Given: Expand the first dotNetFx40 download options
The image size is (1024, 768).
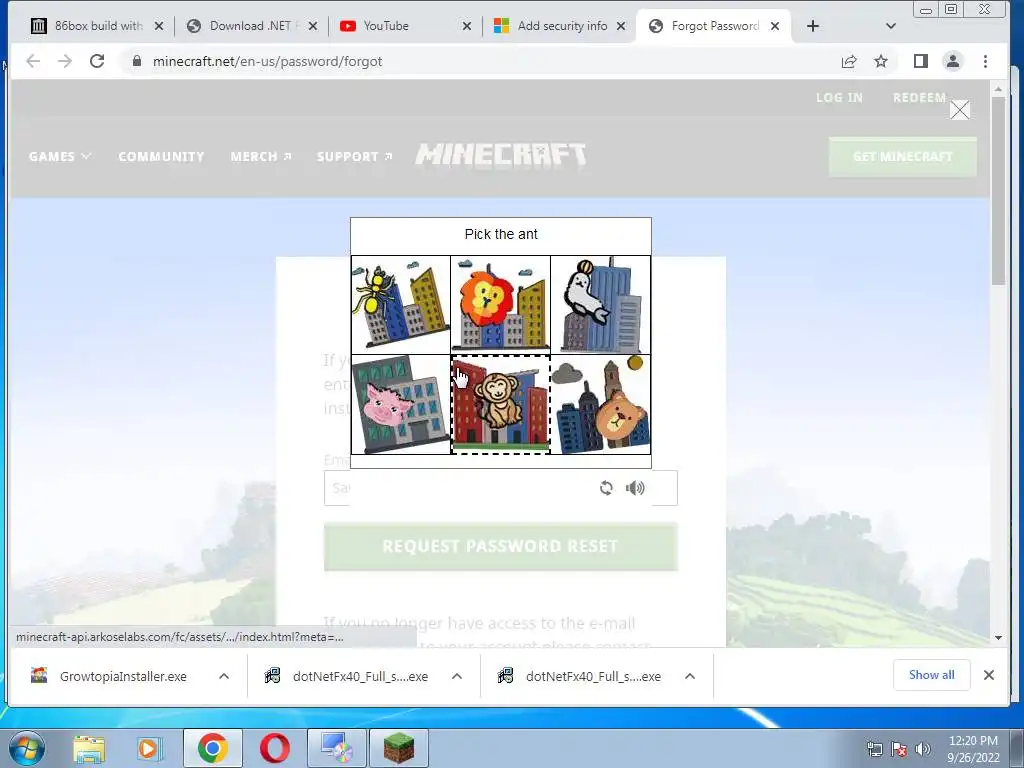Looking at the screenshot, I should 457,676.
